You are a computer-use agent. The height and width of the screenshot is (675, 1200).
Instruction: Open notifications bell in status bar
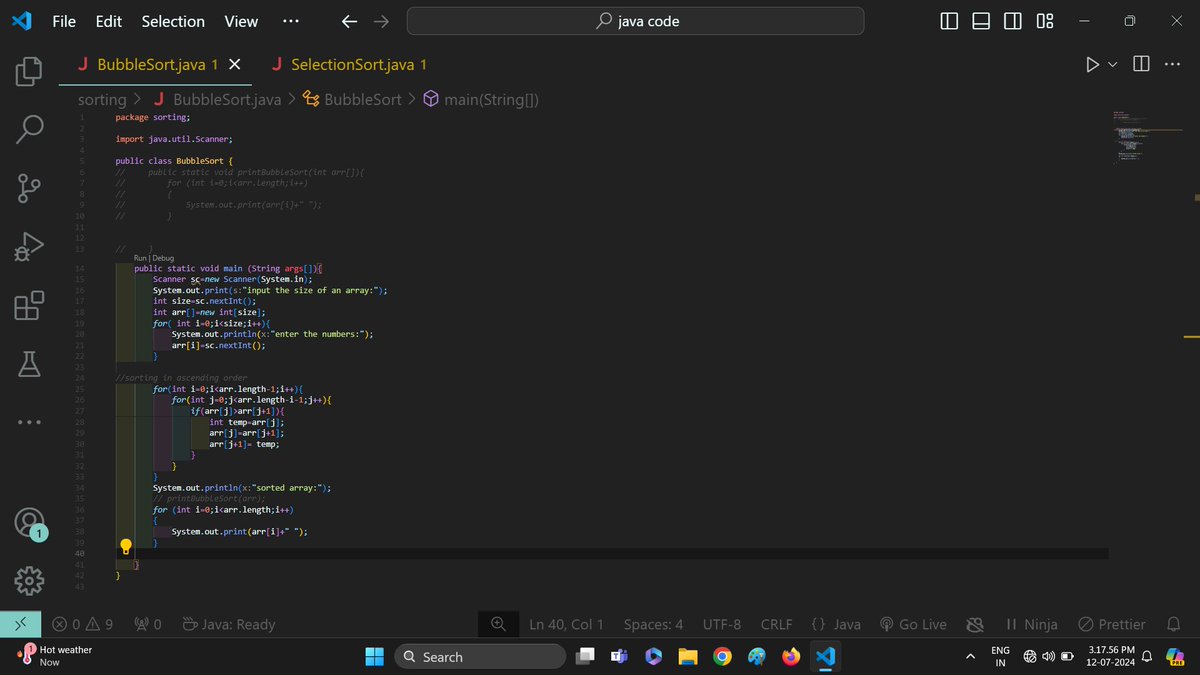click(1174, 624)
